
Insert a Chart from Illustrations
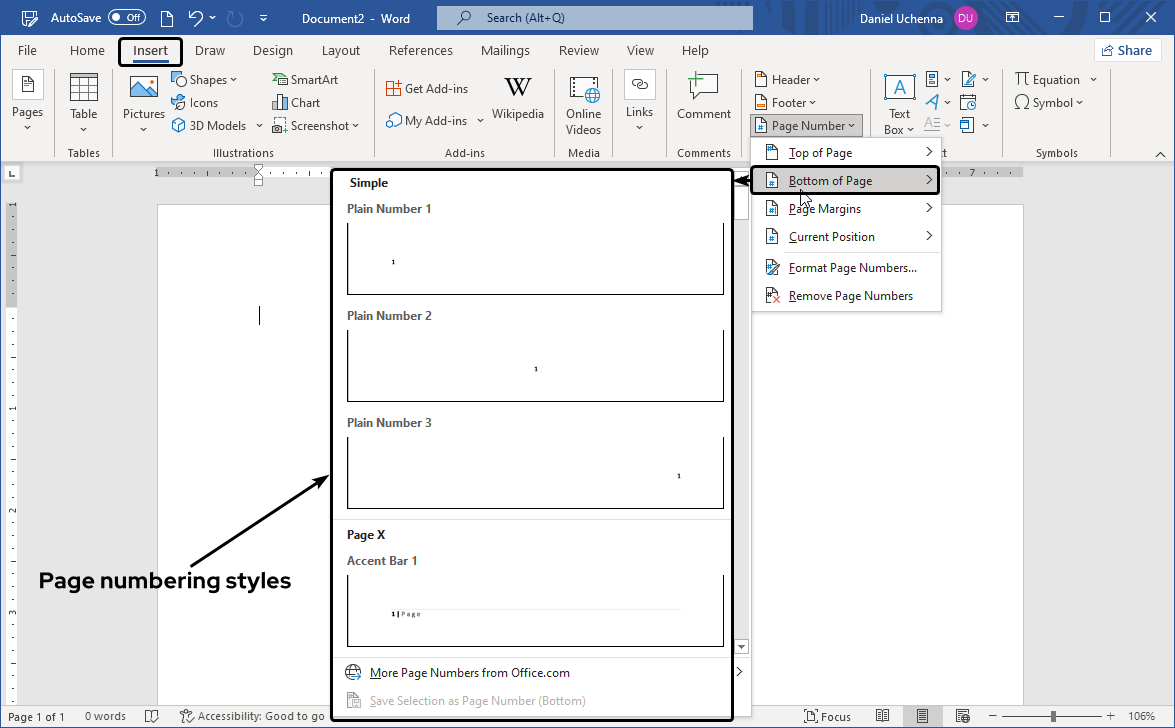296,103
